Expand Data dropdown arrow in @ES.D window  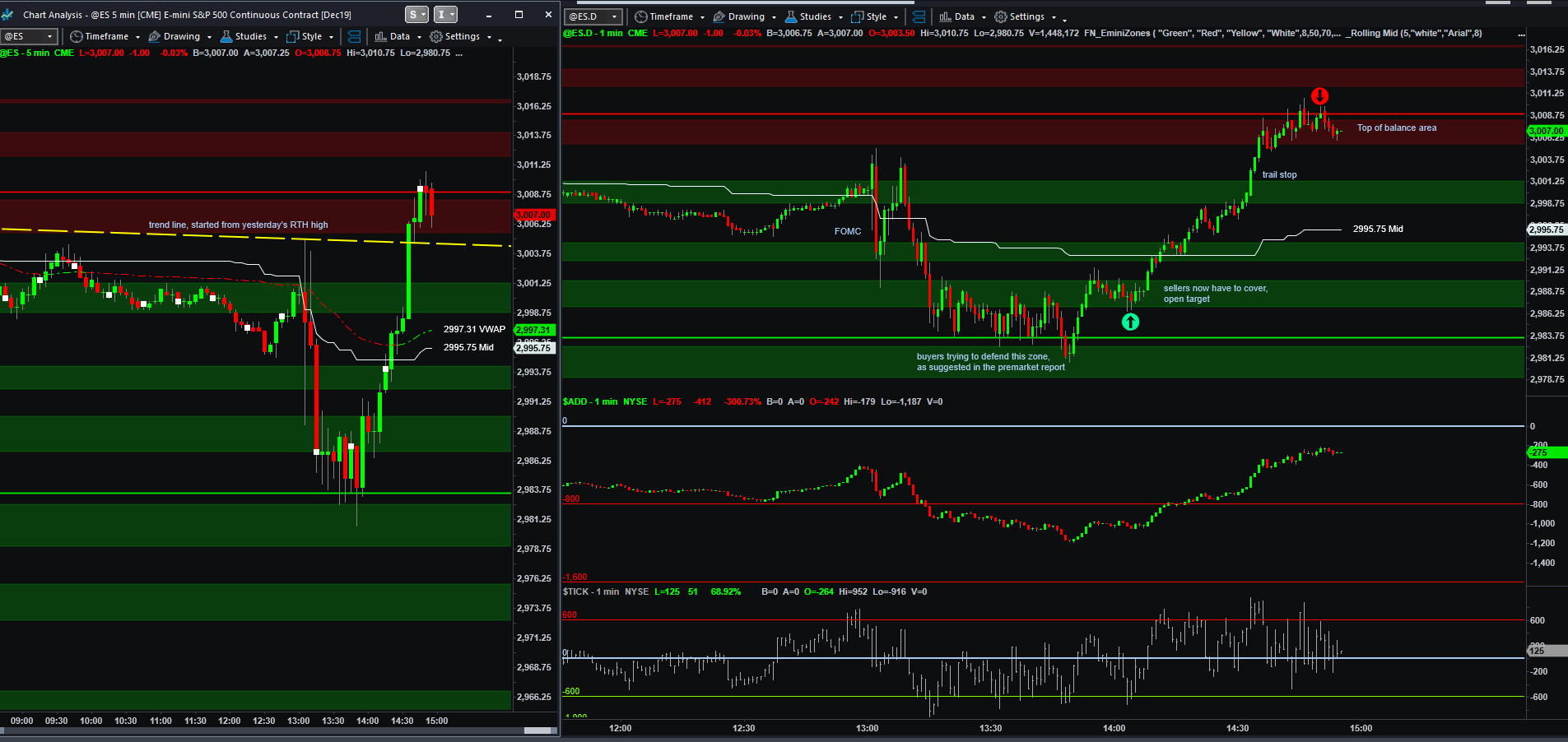(984, 17)
